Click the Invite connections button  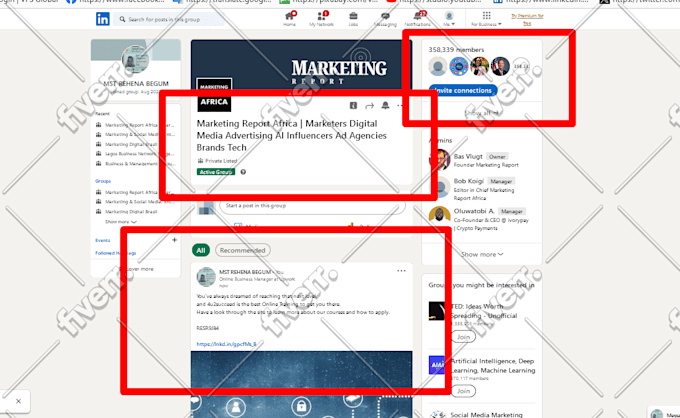(463, 90)
